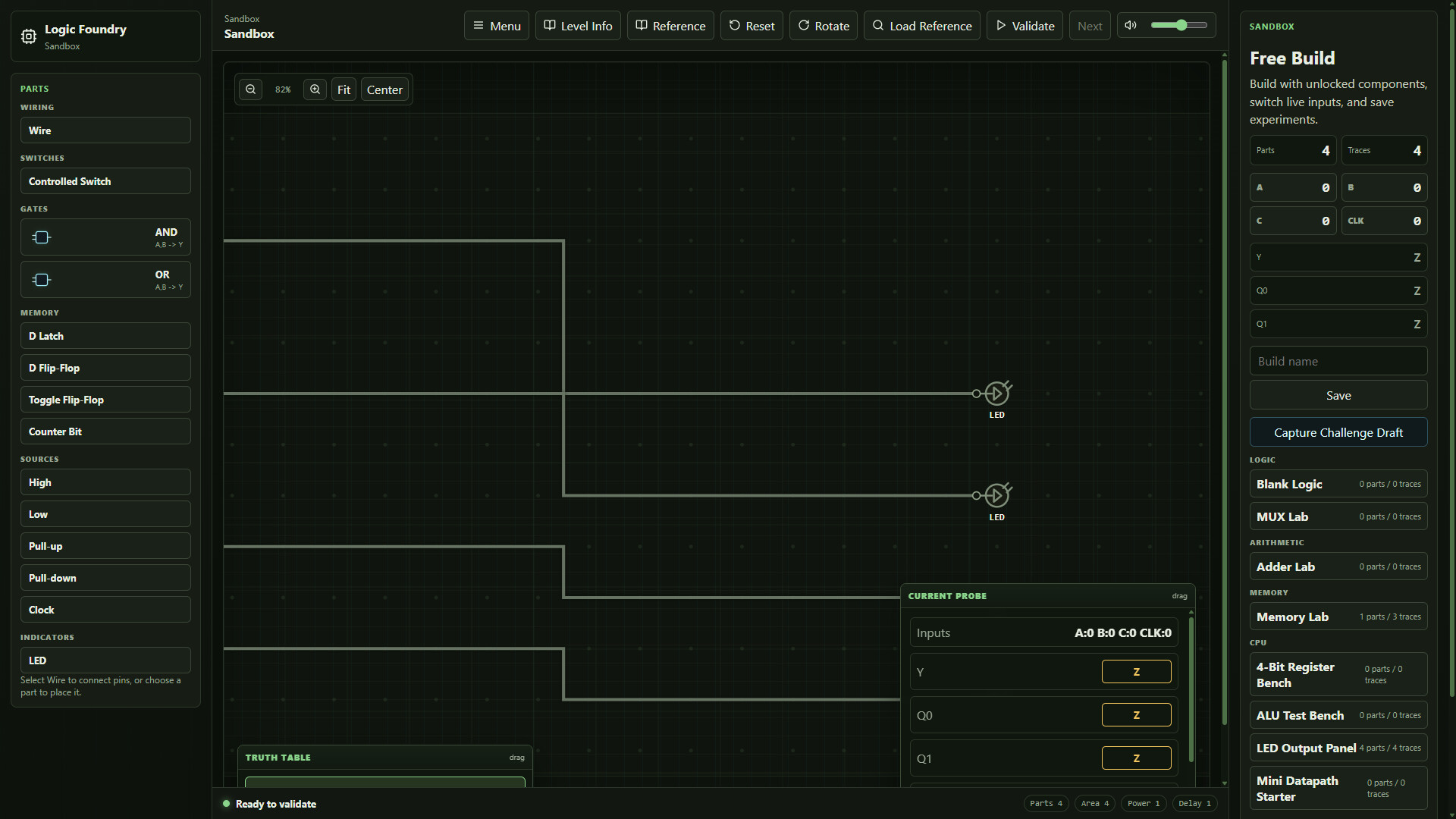Screen dimensions: 1456x819
Task: Load the MUX Lab template
Action: [x=1338, y=516]
